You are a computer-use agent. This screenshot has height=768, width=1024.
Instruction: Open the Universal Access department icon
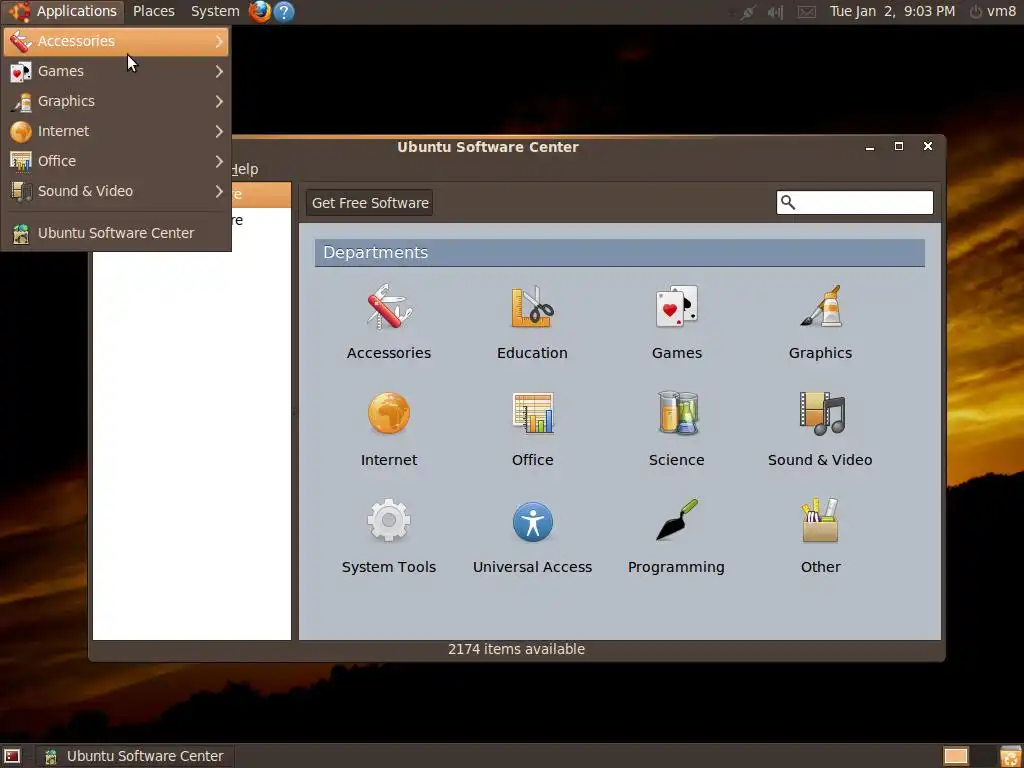pos(532,521)
